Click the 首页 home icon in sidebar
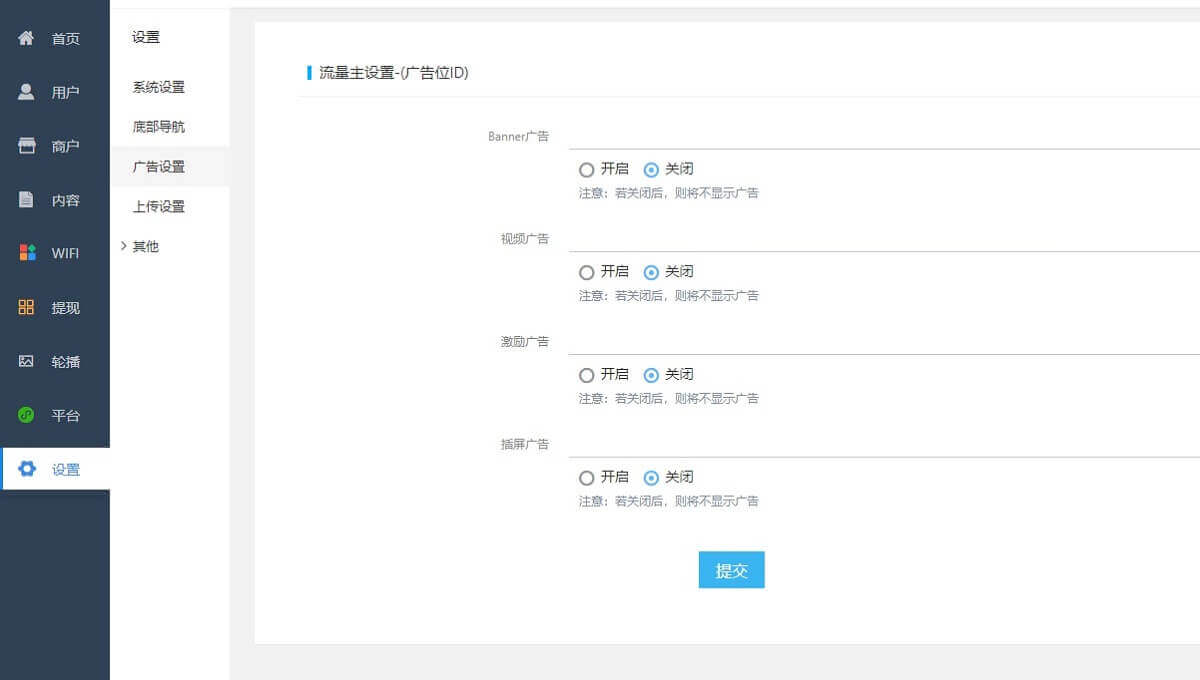This screenshot has height=680, width=1200. click(26, 37)
